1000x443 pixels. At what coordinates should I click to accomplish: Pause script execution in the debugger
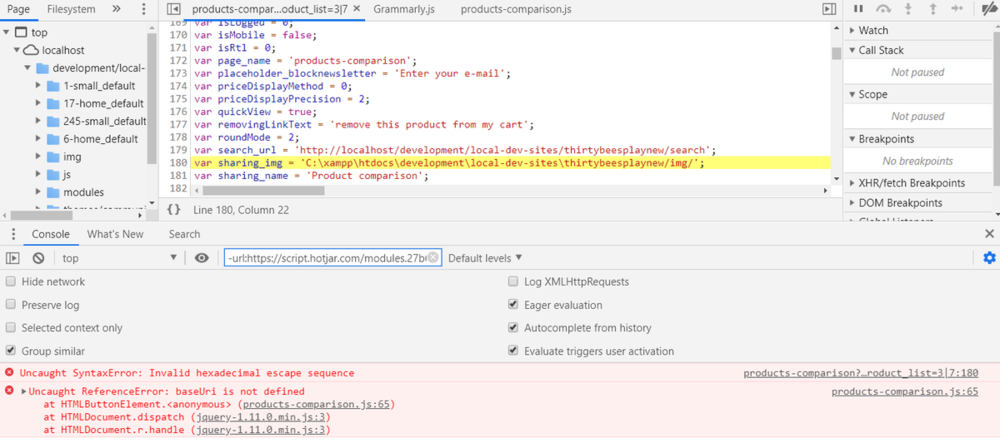pos(858,9)
